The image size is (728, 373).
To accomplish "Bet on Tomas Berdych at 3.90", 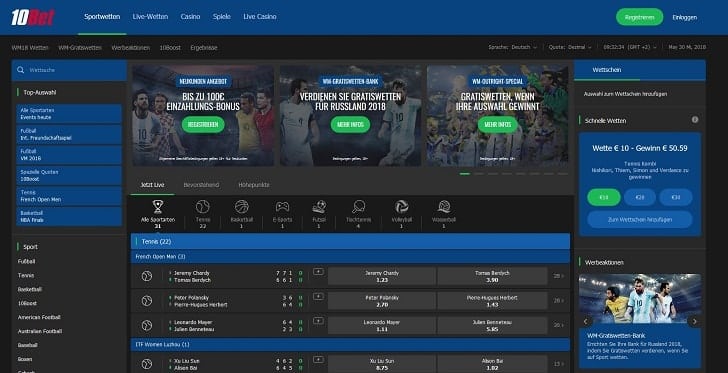I will coord(492,276).
